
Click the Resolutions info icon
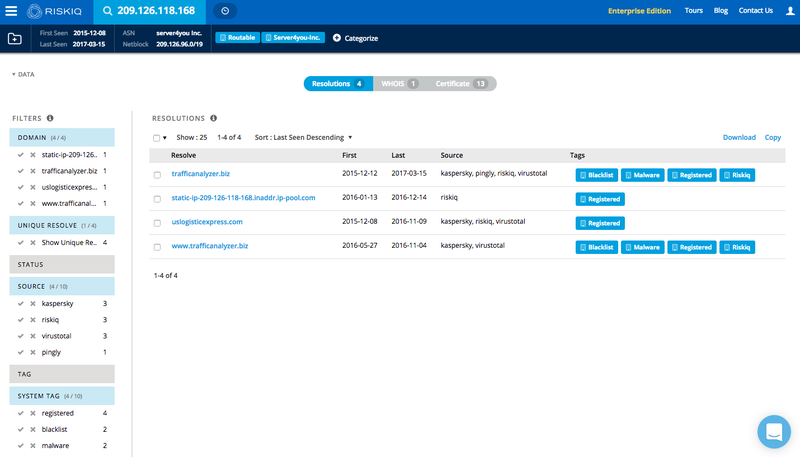(213, 118)
